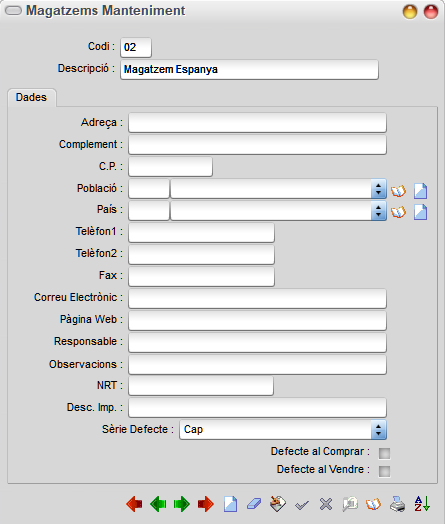445x524 pixels.
Task: Print with the printer icon
Action: (x=398, y=504)
